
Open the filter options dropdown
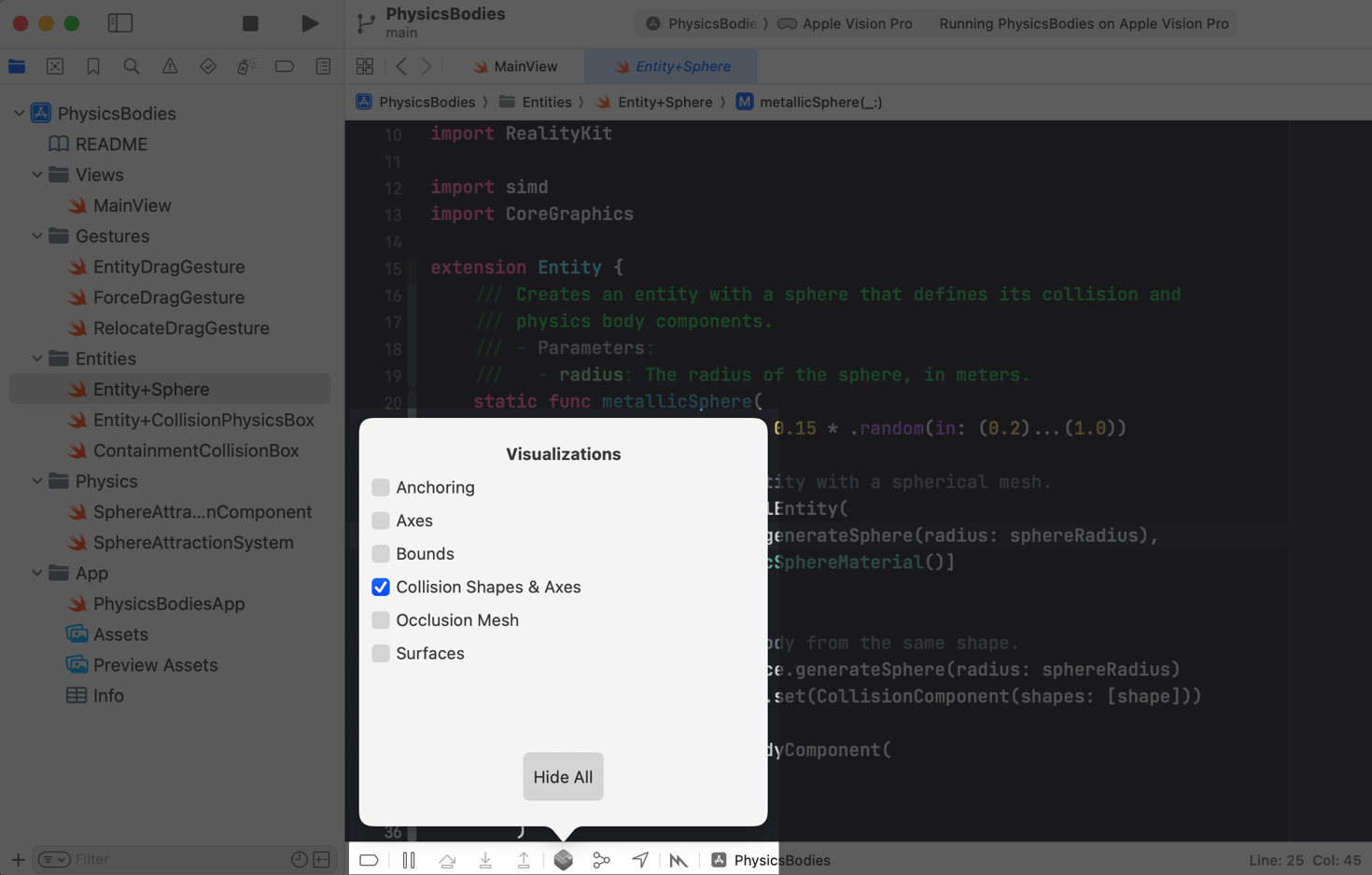(x=54, y=859)
